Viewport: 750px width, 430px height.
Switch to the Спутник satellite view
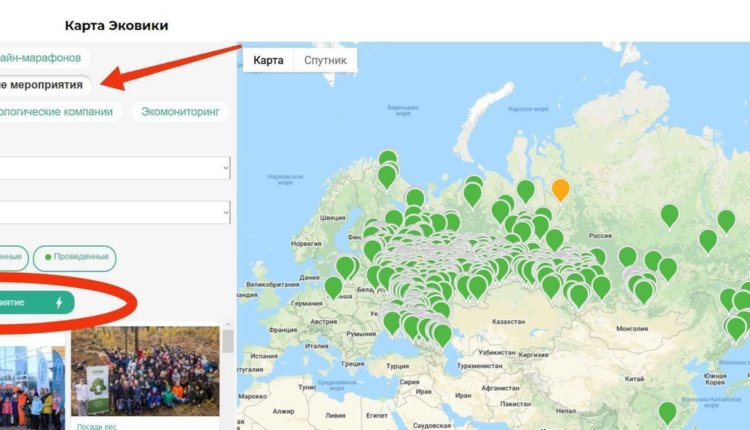pos(325,60)
